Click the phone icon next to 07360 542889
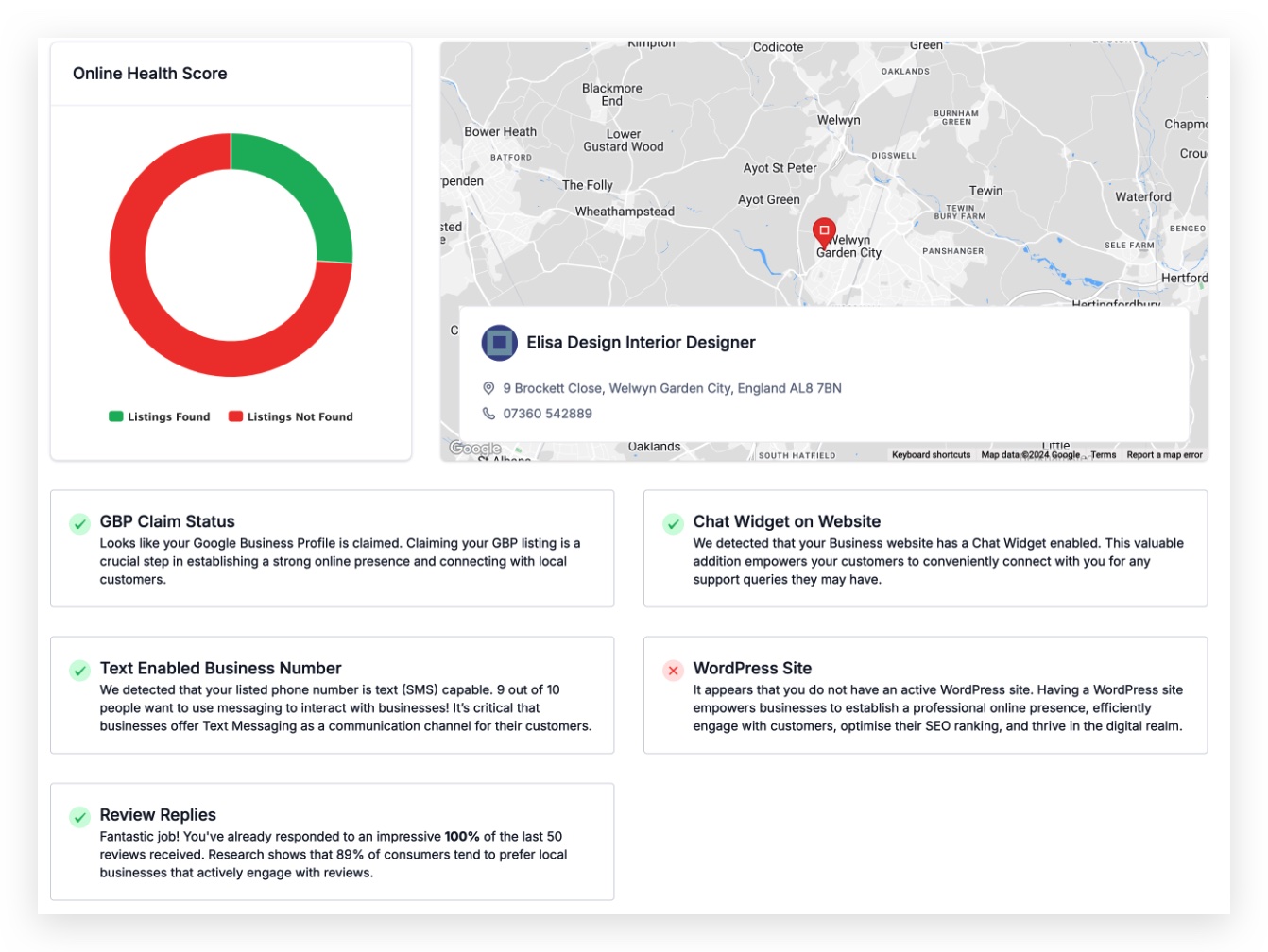This screenshot has width=1268, height=952. coord(488,414)
